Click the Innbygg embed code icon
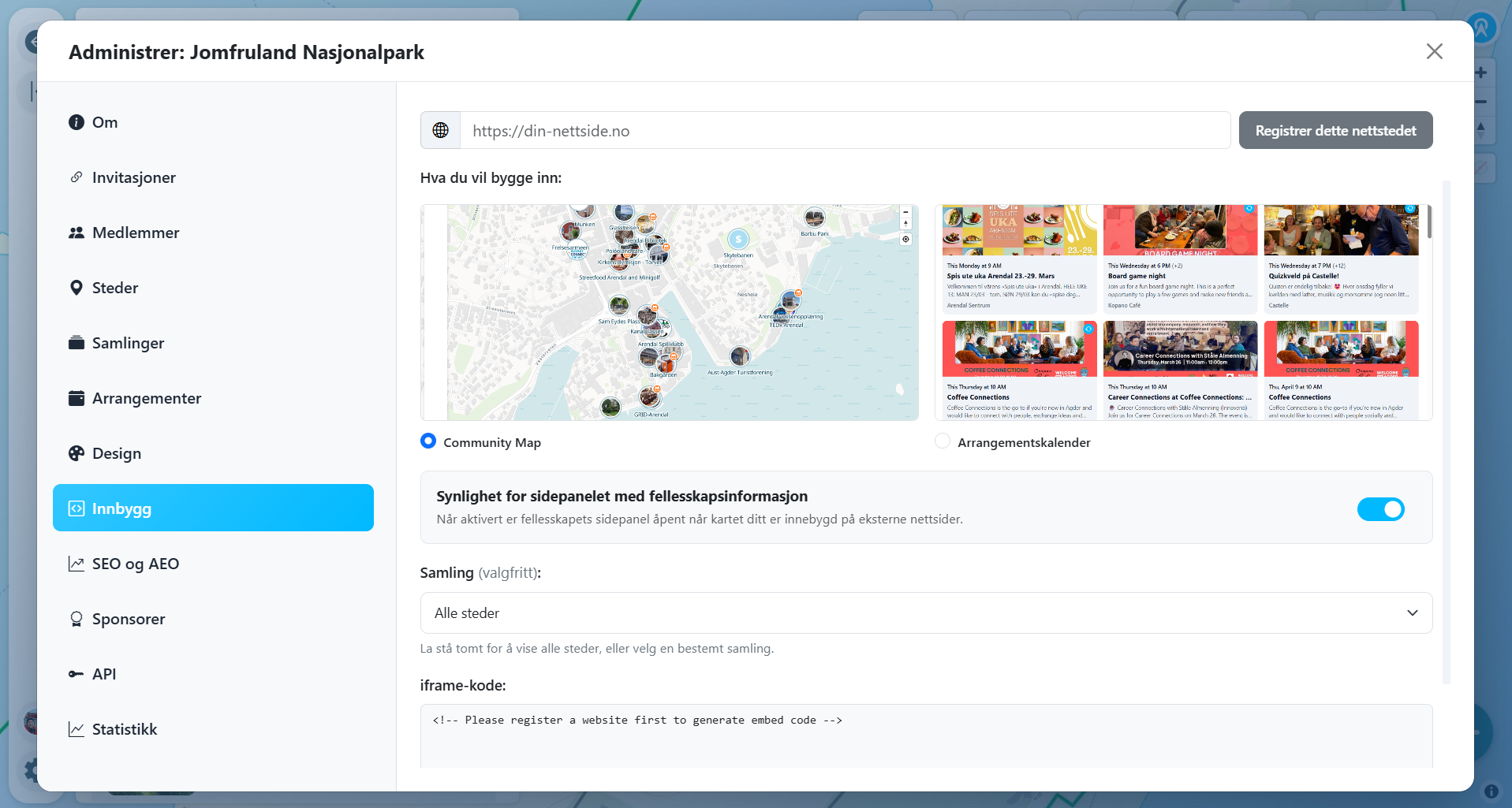 tap(77, 508)
